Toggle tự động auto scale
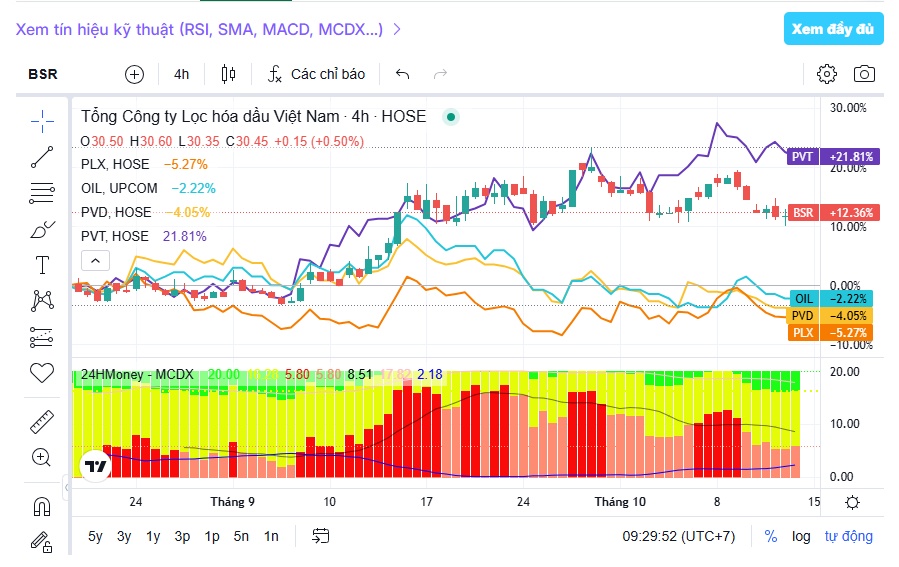Image resolution: width=899 pixels, height=567 pixels. (x=849, y=536)
